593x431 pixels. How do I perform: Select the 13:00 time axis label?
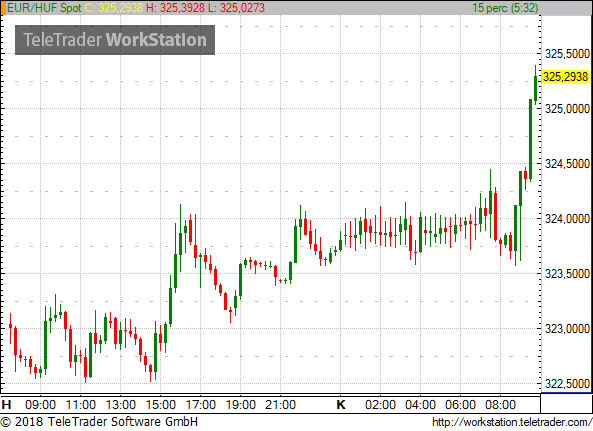[121, 405]
